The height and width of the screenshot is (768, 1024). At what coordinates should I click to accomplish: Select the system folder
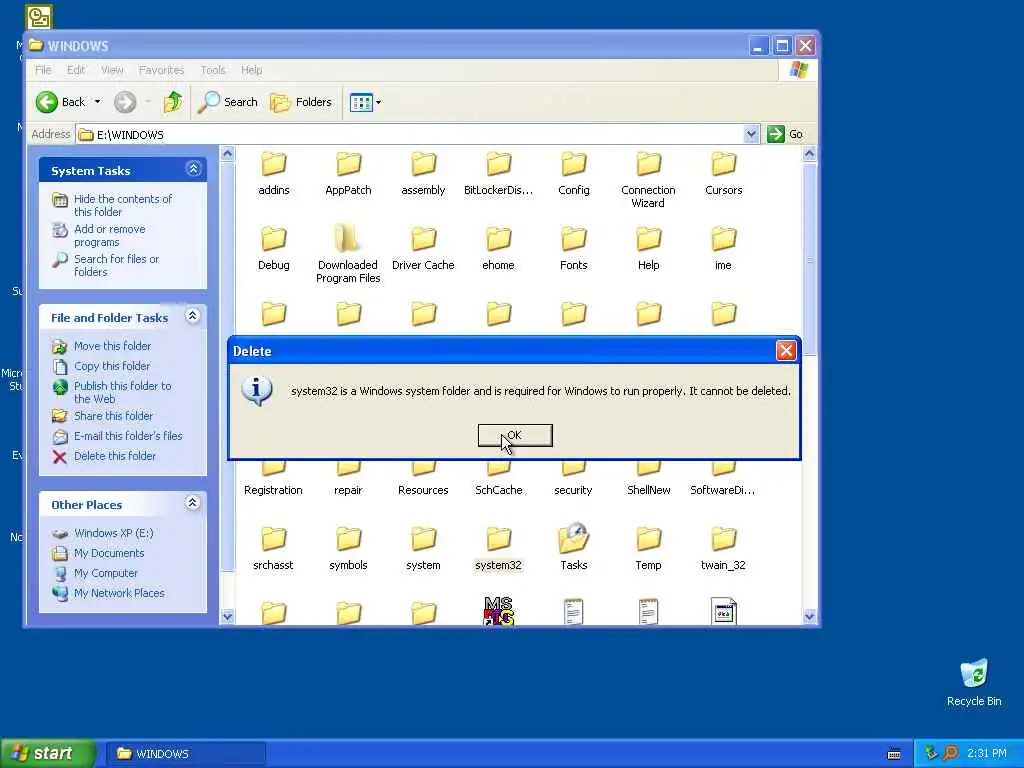point(423,549)
